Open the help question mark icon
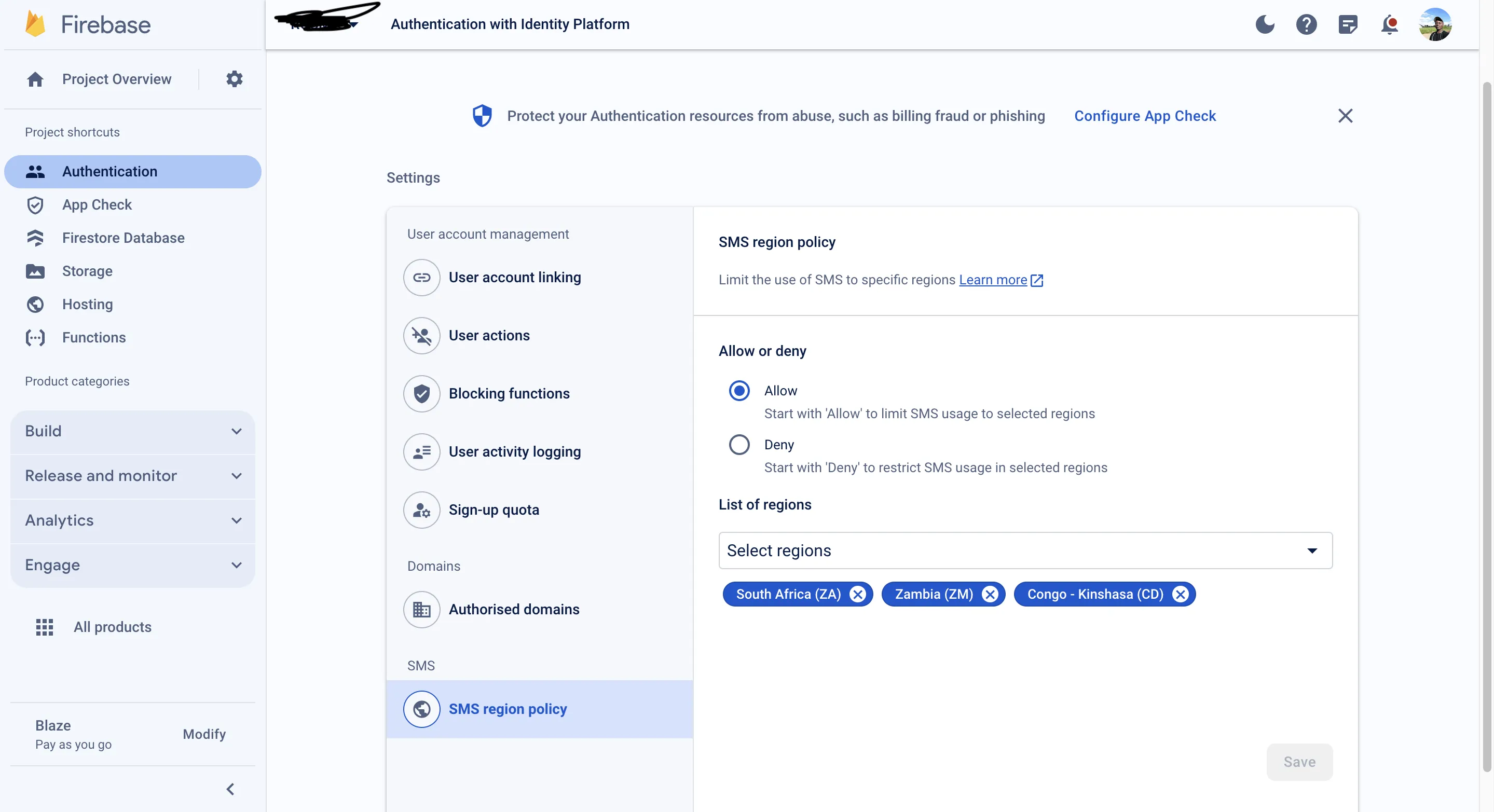 pos(1306,24)
